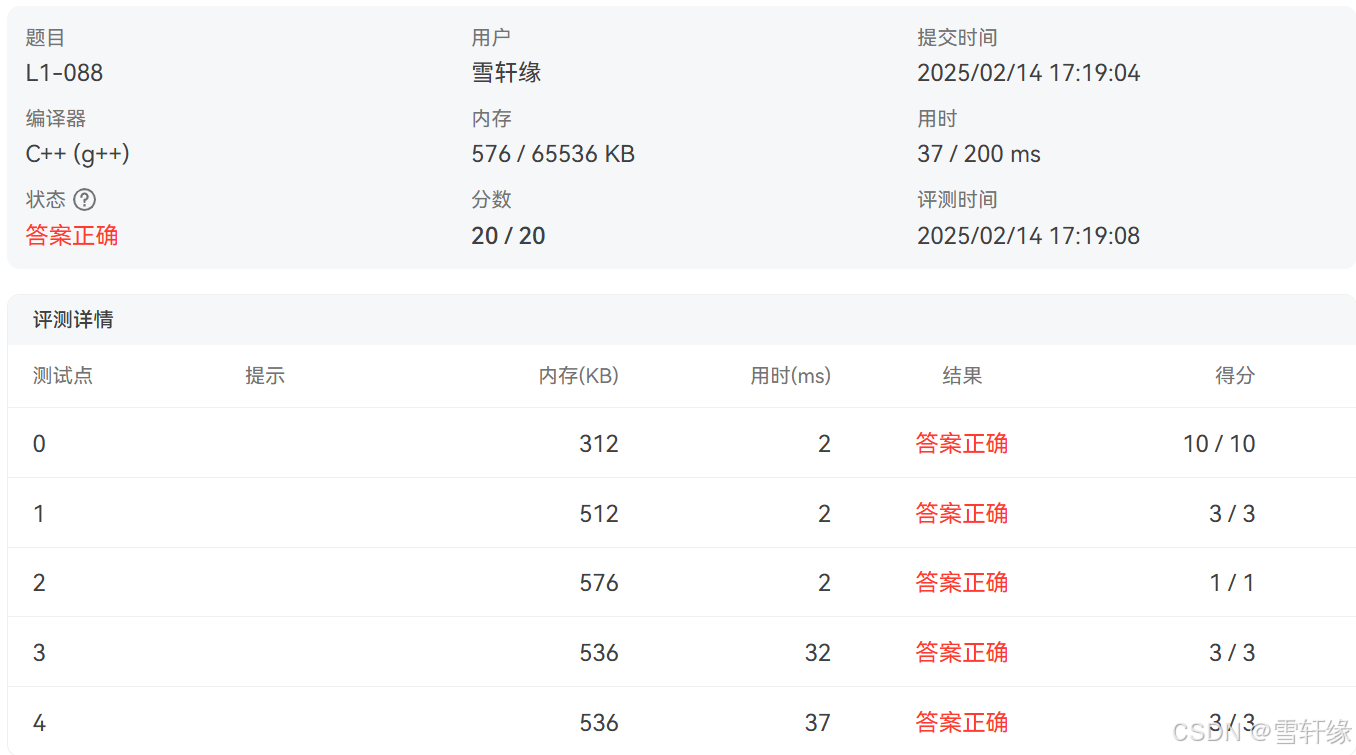Image resolution: width=1356 pixels, height=755 pixels.
Task: Click the 结果 column header
Action: (961, 375)
